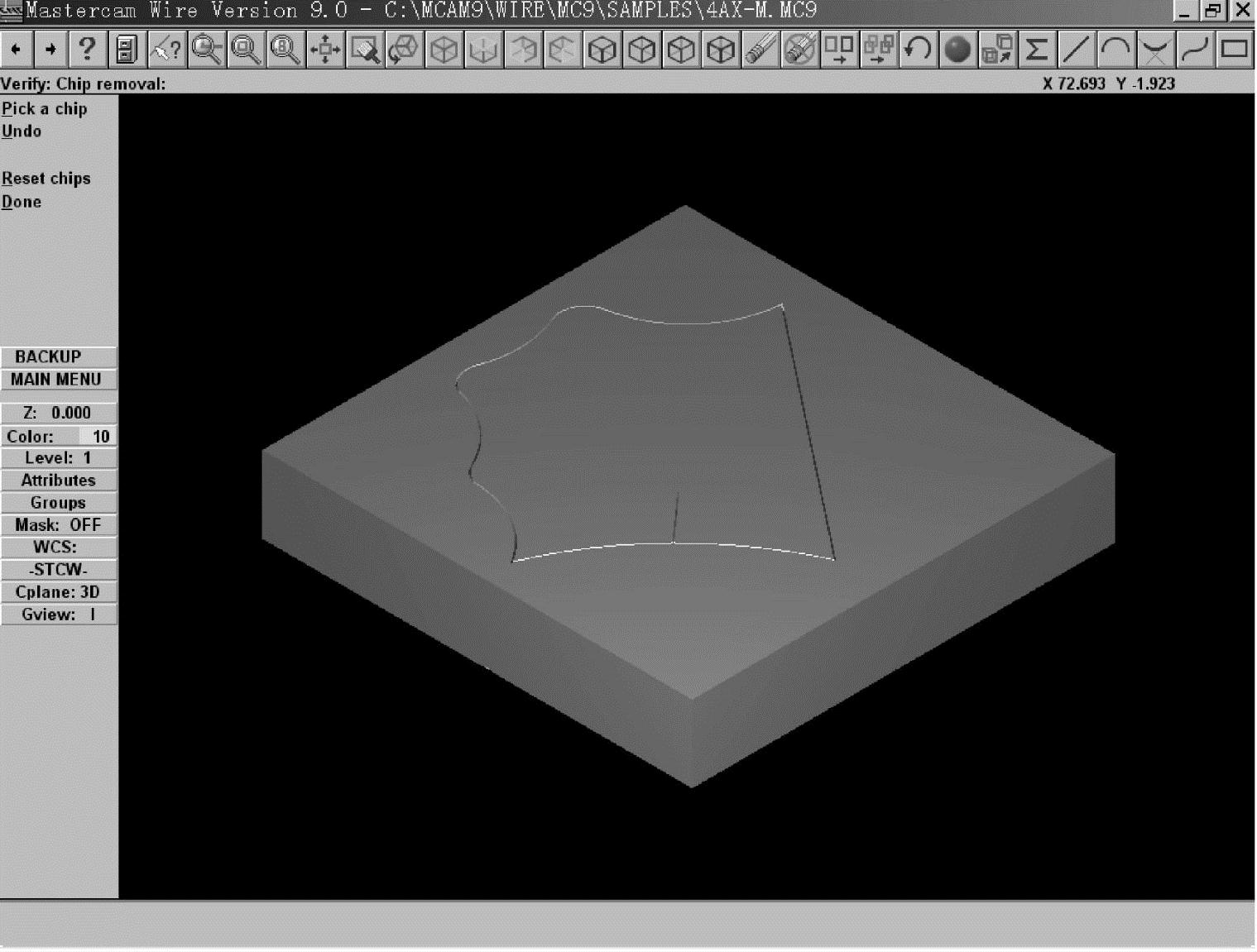
Task: Click the shaded sphere Shading icon
Action: coord(957,50)
